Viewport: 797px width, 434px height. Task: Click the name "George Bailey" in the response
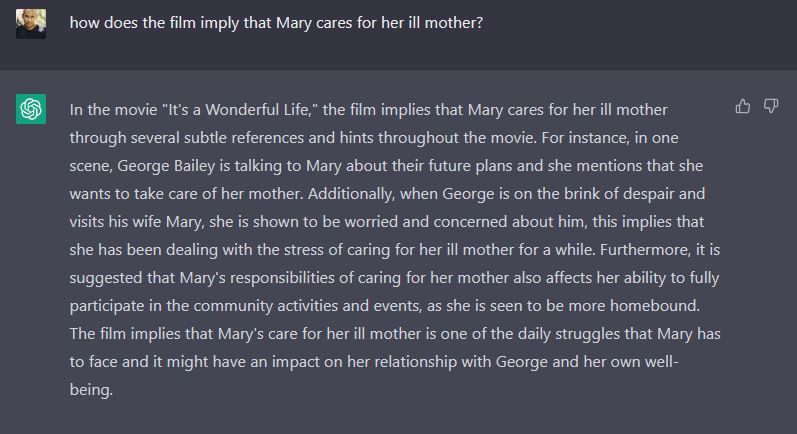[166, 166]
